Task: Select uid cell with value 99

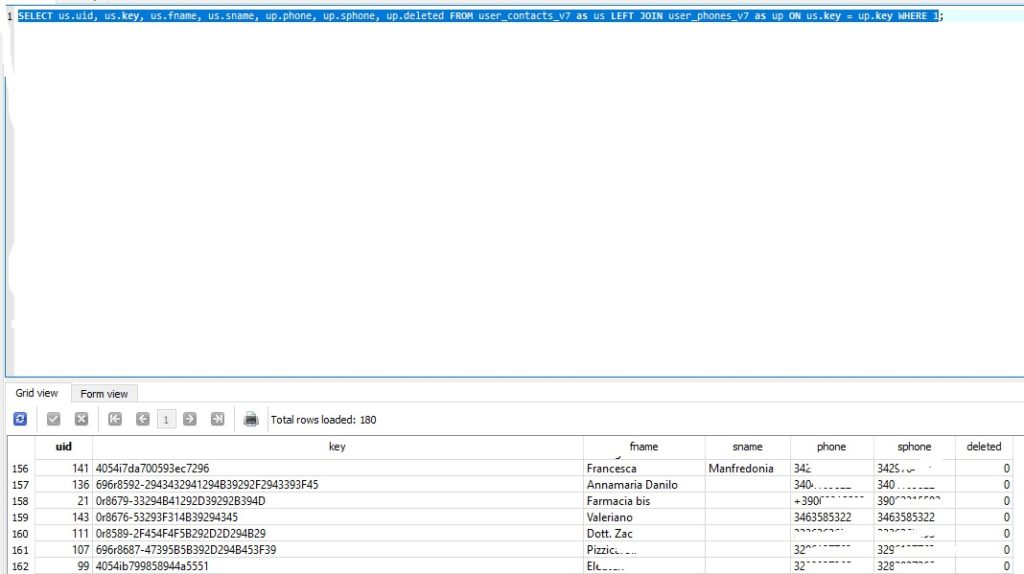Action: (x=63, y=566)
